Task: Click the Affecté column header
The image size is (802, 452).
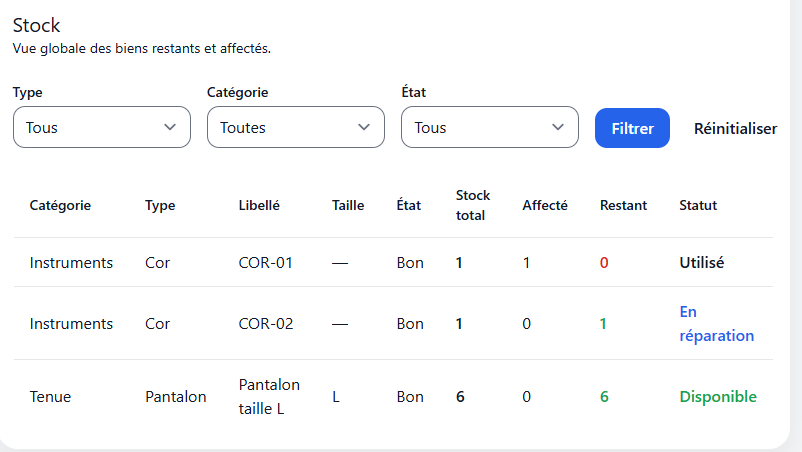Action: [x=545, y=206]
